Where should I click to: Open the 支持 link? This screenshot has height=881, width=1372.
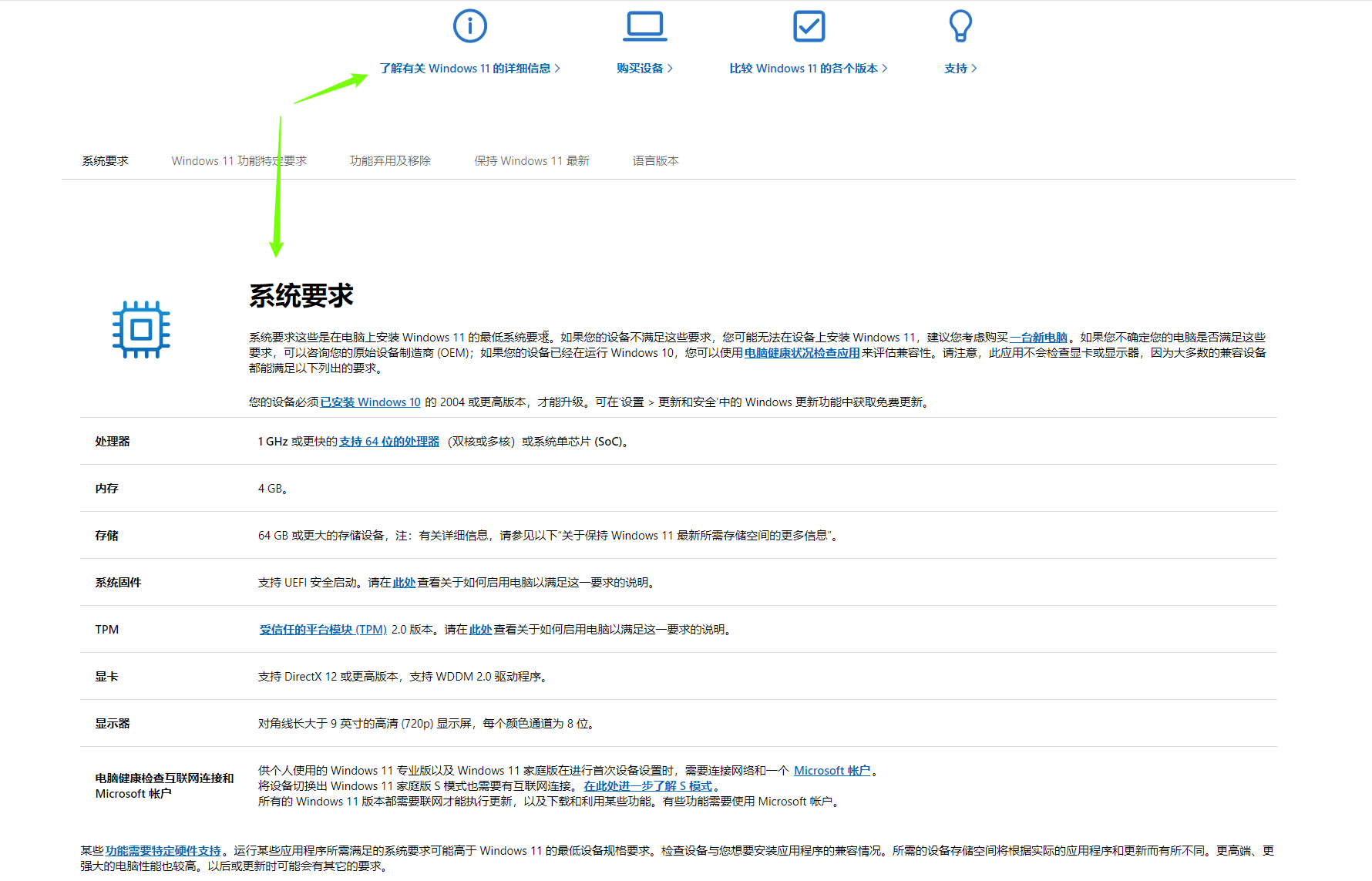[x=960, y=69]
